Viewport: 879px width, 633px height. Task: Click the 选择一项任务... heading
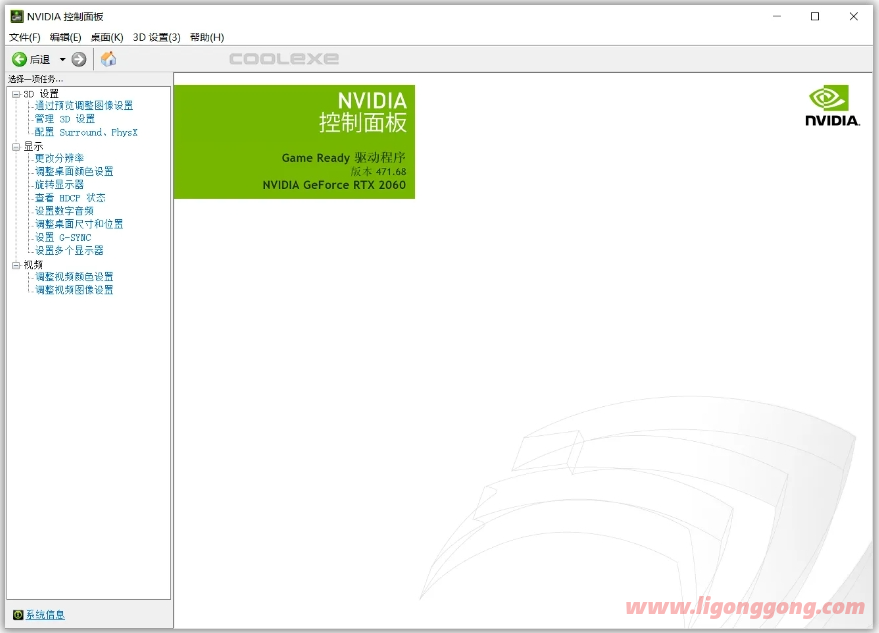pos(35,79)
